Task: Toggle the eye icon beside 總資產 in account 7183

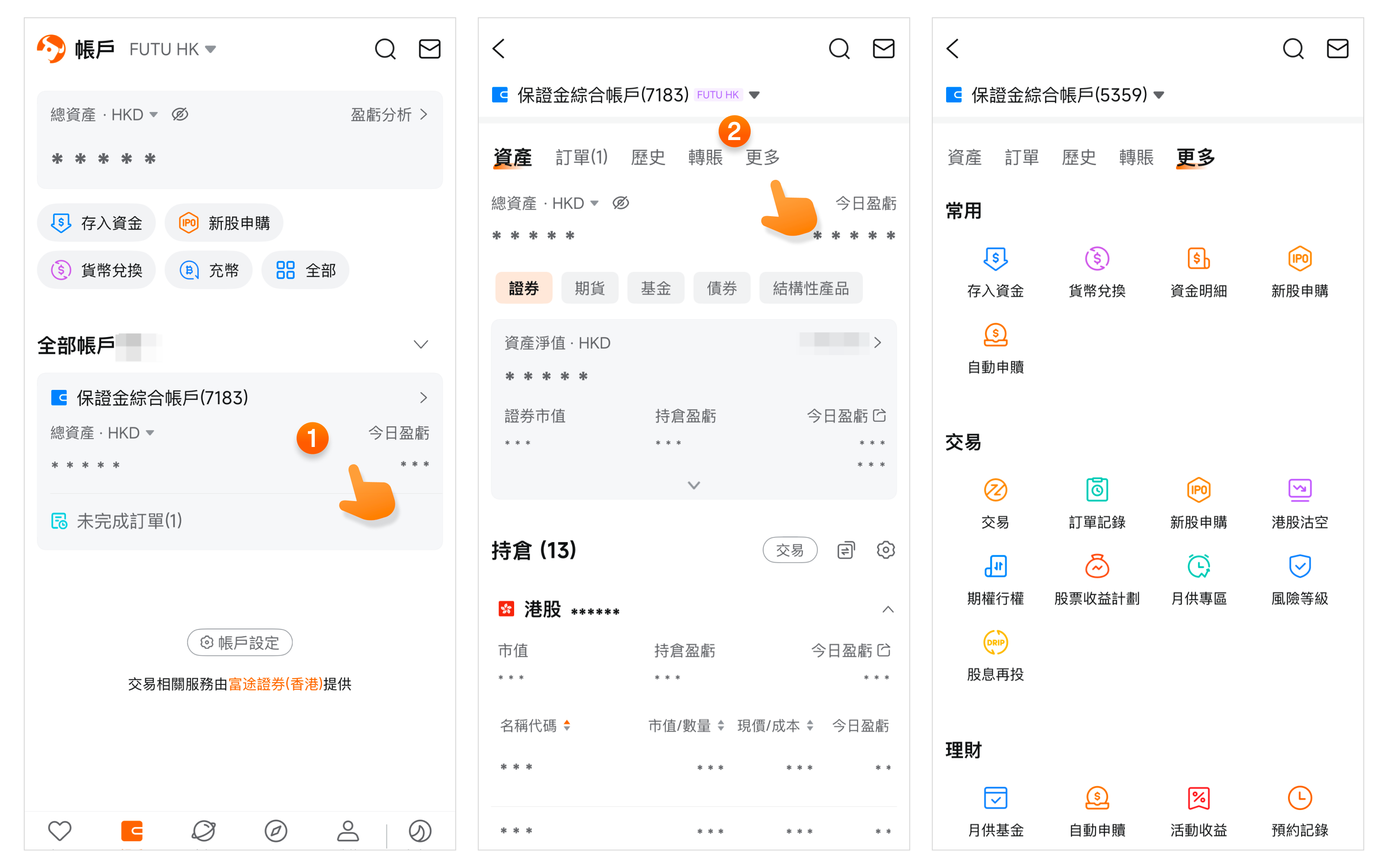Action: [x=620, y=203]
